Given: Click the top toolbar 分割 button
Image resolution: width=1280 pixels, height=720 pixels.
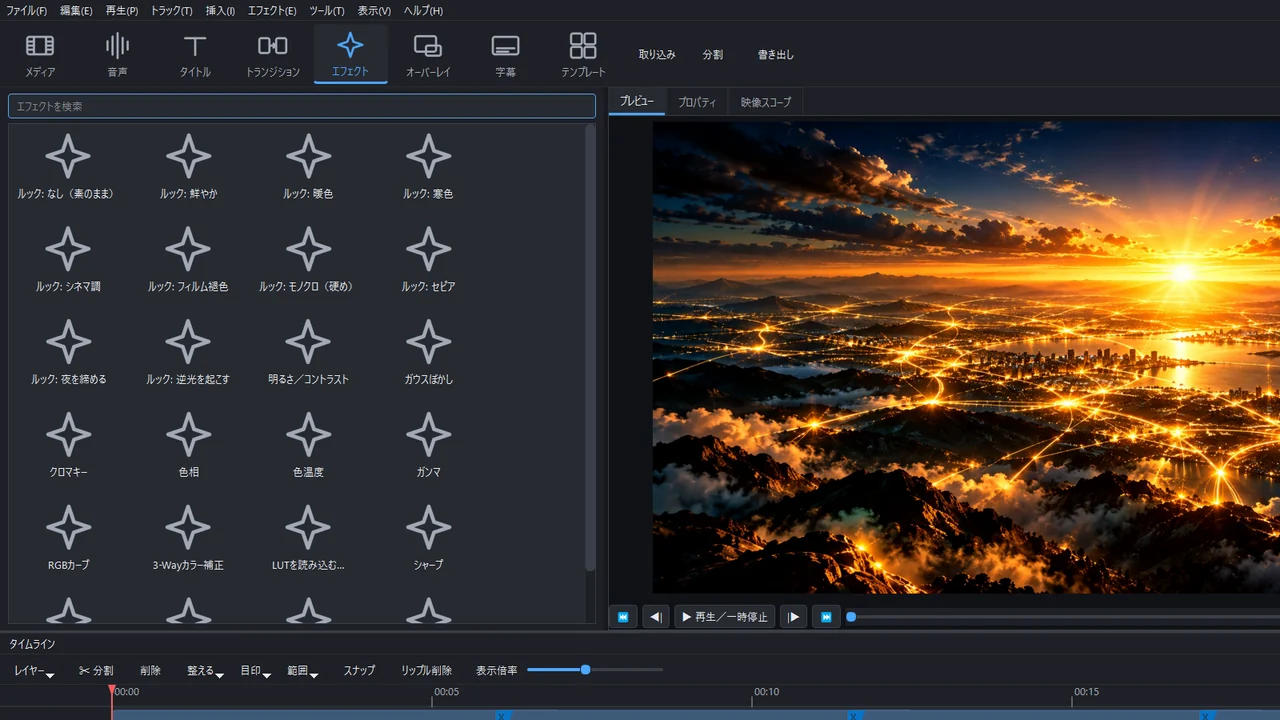Looking at the screenshot, I should [713, 55].
